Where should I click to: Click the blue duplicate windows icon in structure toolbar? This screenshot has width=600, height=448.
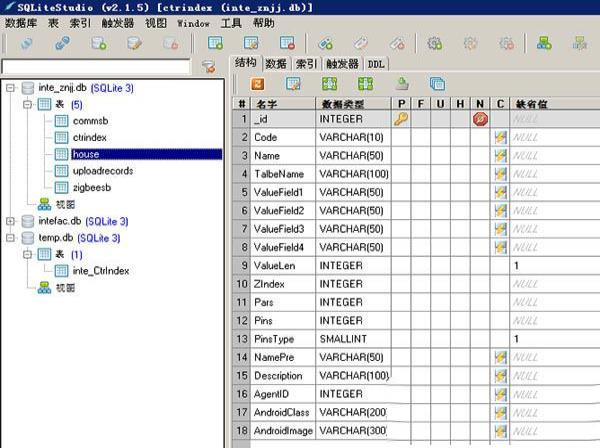click(x=437, y=84)
